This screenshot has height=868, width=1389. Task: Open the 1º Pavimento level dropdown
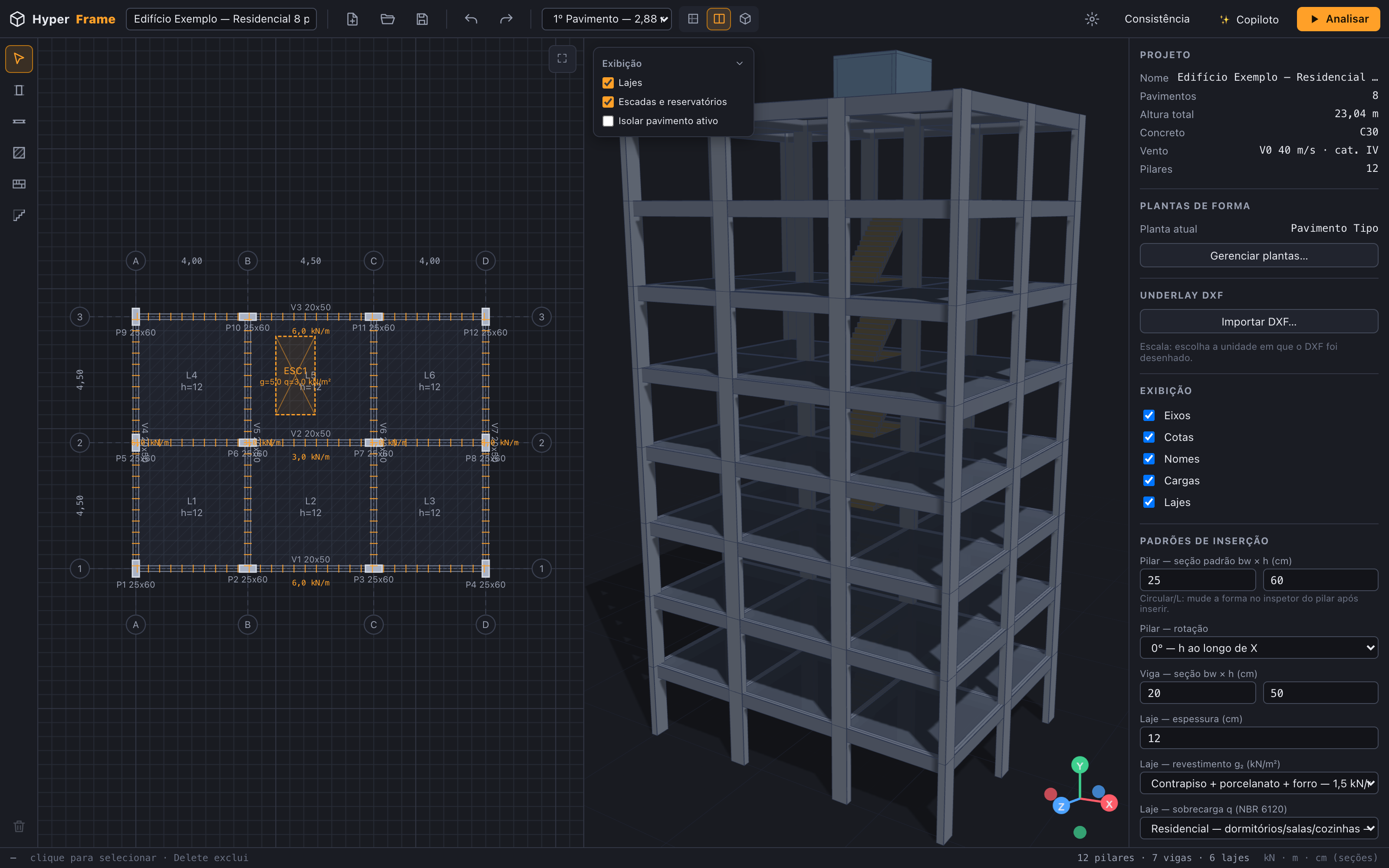click(607, 19)
